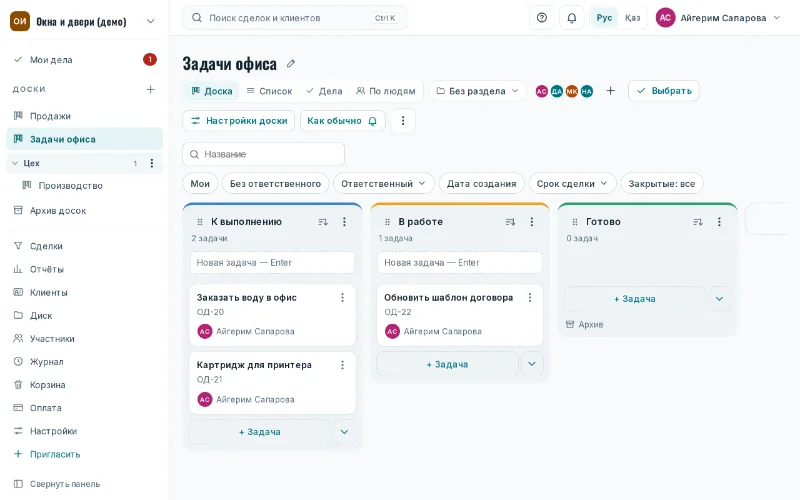Open Срок сделки filter dropdown
The image size is (800, 500).
pyautogui.click(x=572, y=184)
